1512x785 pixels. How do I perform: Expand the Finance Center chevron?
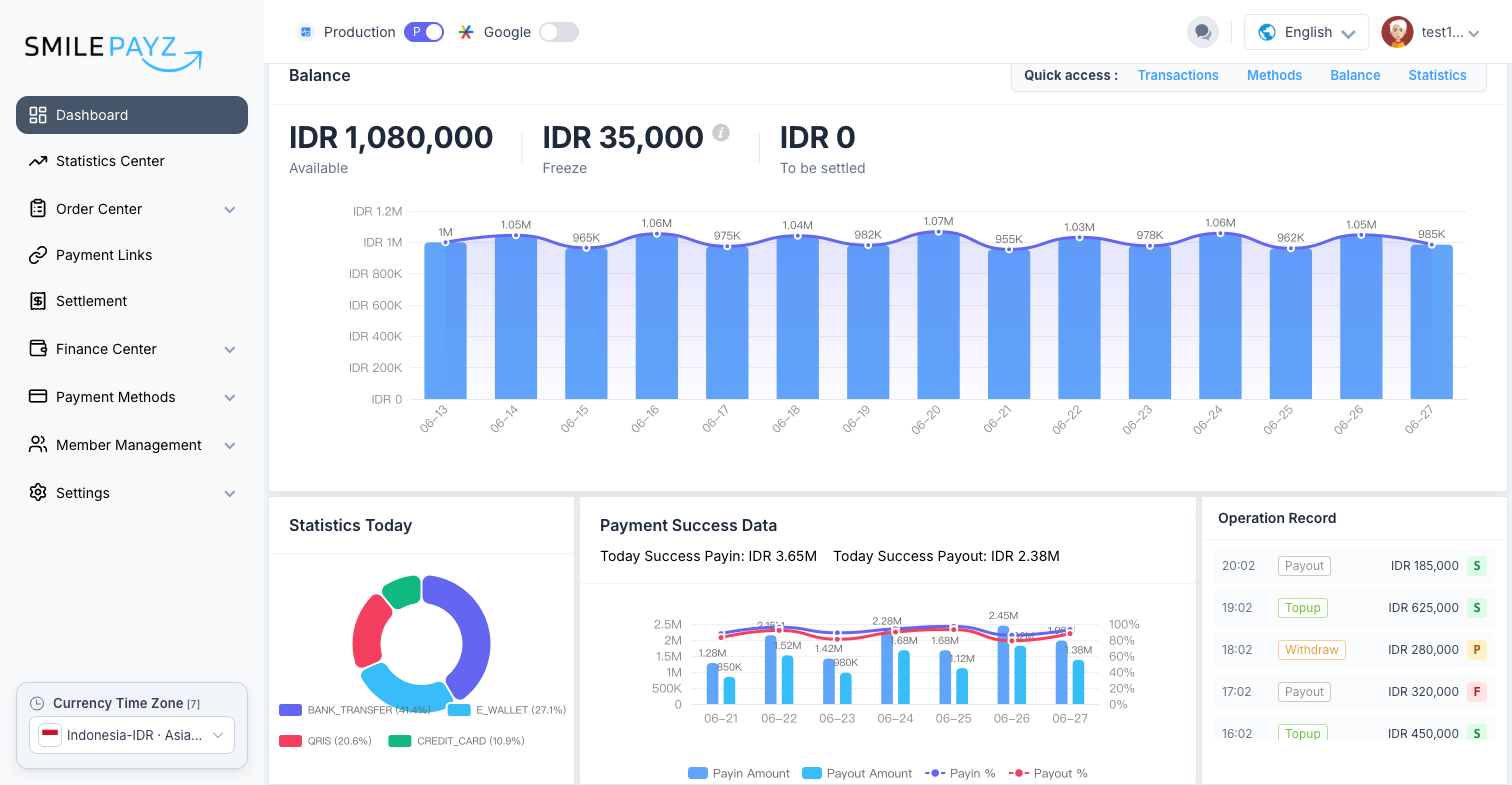(230, 350)
